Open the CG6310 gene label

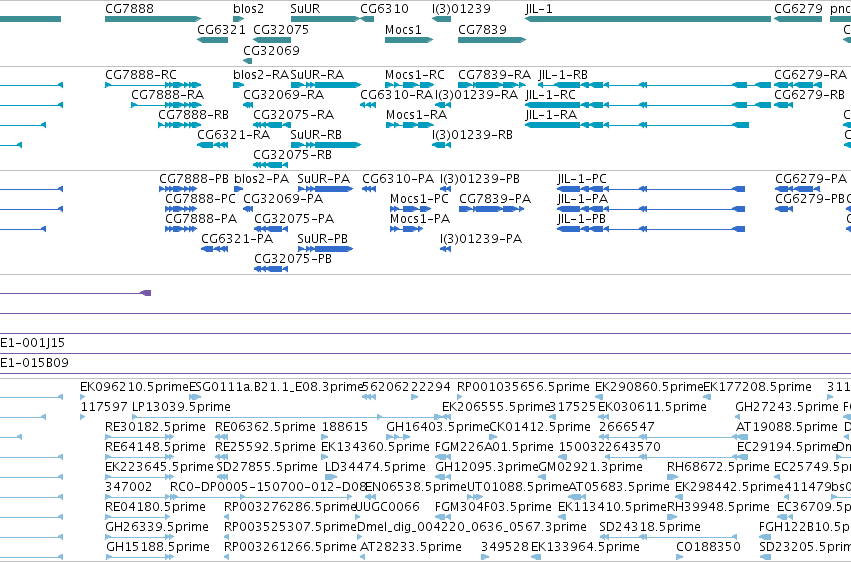coord(384,9)
